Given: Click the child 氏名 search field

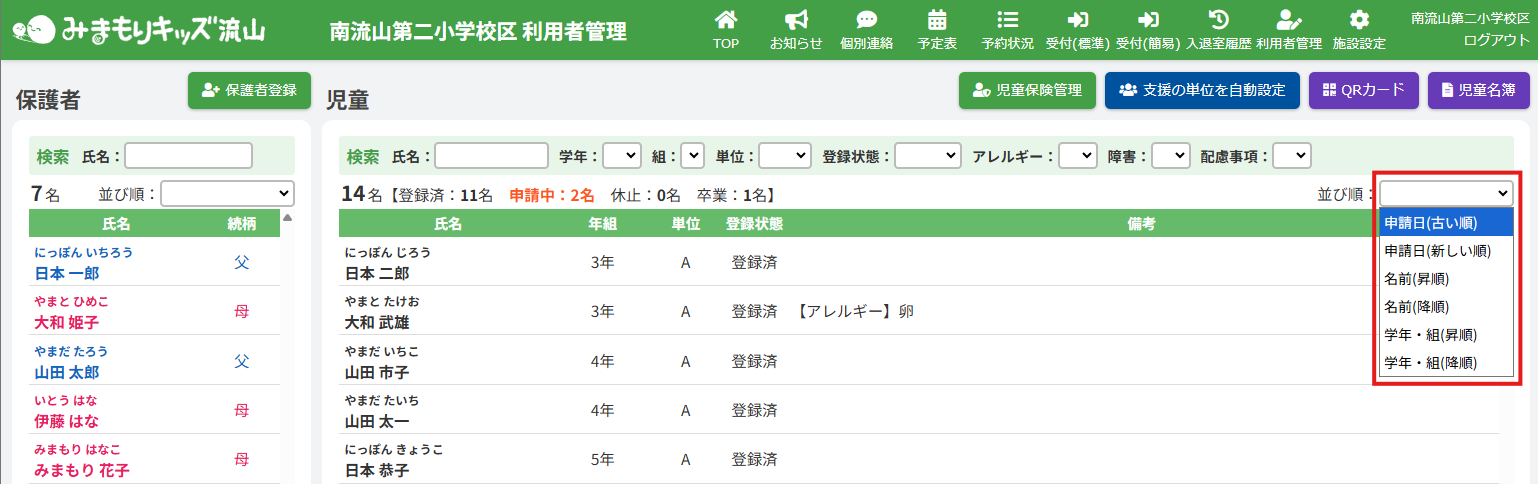Looking at the screenshot, I should click(x=491, y=156).
